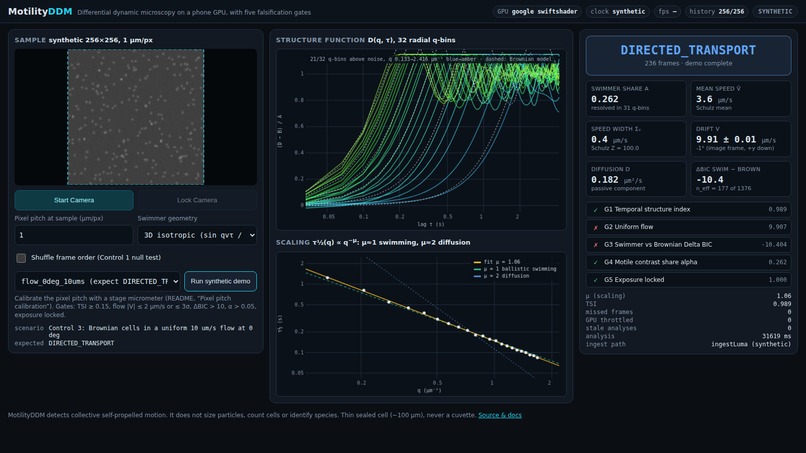806x453 pixels.
Task: Click the G5 value 1.000
Action: coord(777,280)
